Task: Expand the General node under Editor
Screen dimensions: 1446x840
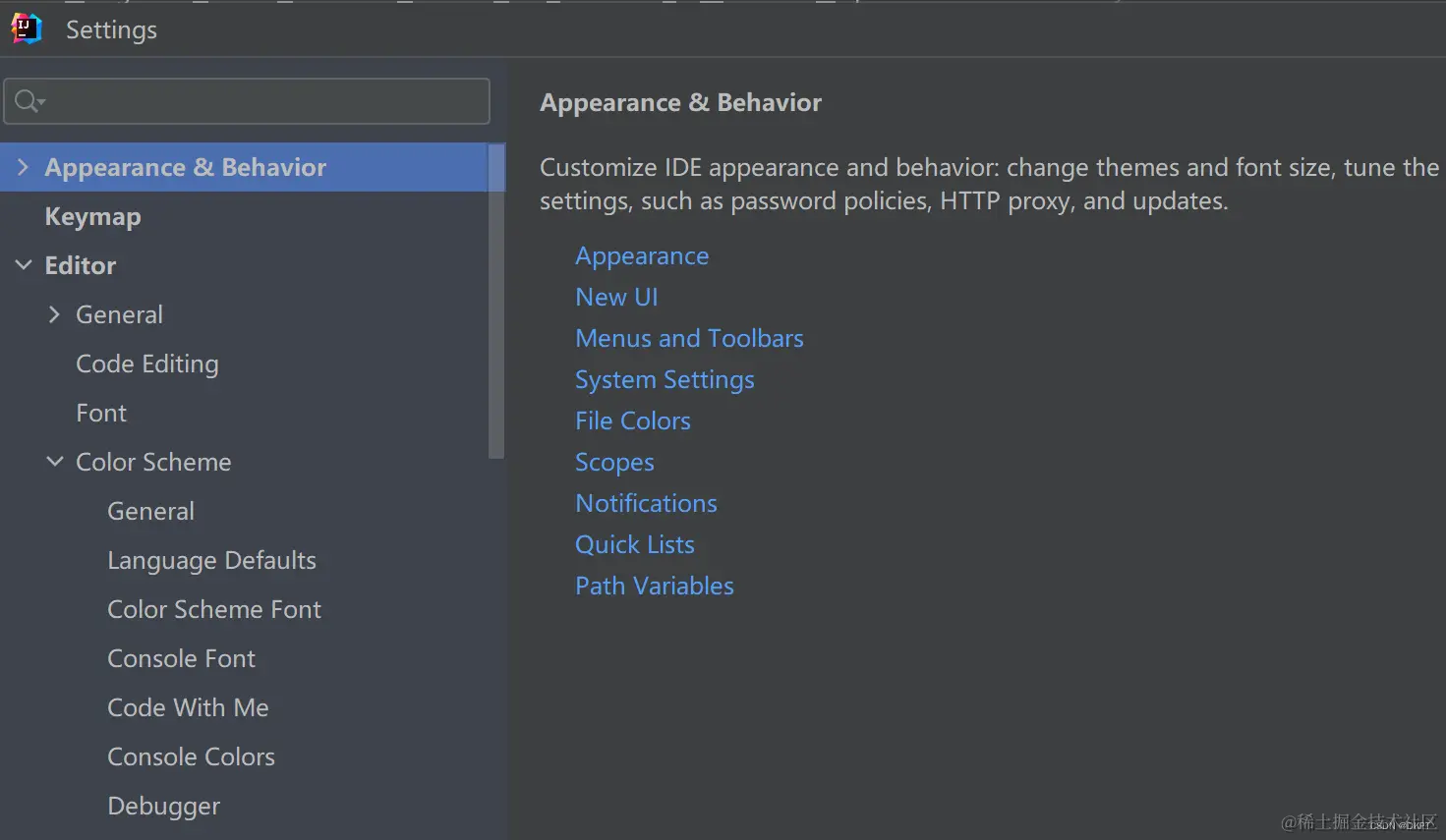Action: pyautogui.click(x=55, y=314)
